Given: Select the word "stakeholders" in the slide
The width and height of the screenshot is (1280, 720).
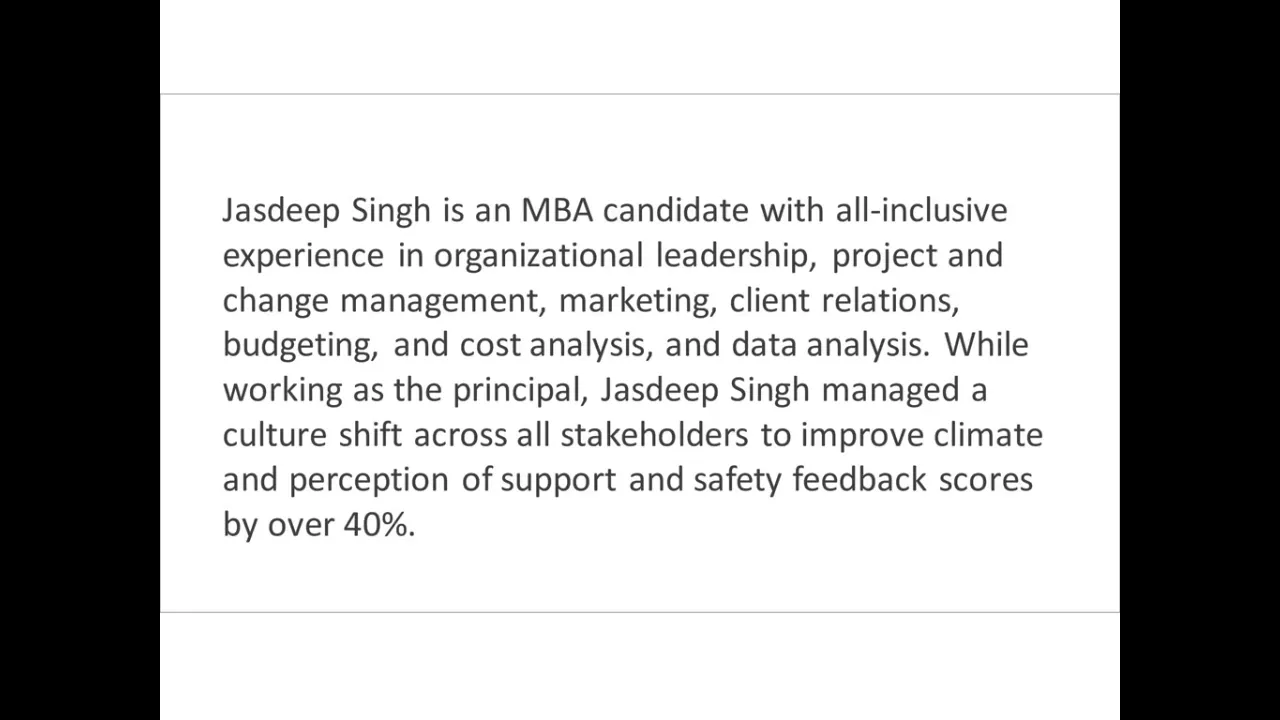Looking at the screenshot, I should tap(654, 434).
